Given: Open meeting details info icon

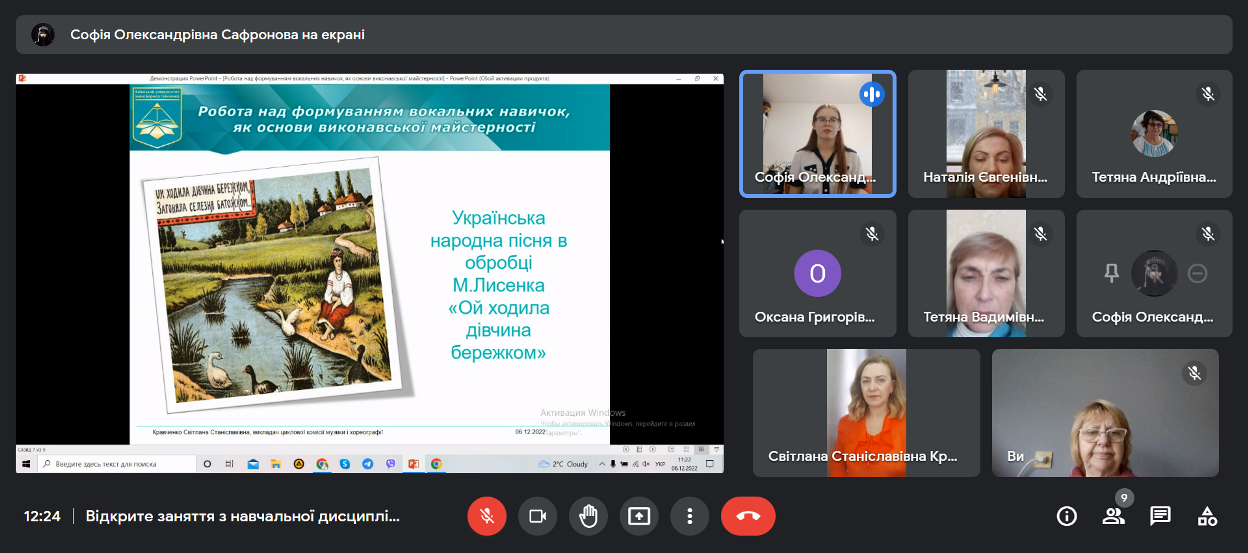Looking at the screenshot, I should pos(1067,516).
